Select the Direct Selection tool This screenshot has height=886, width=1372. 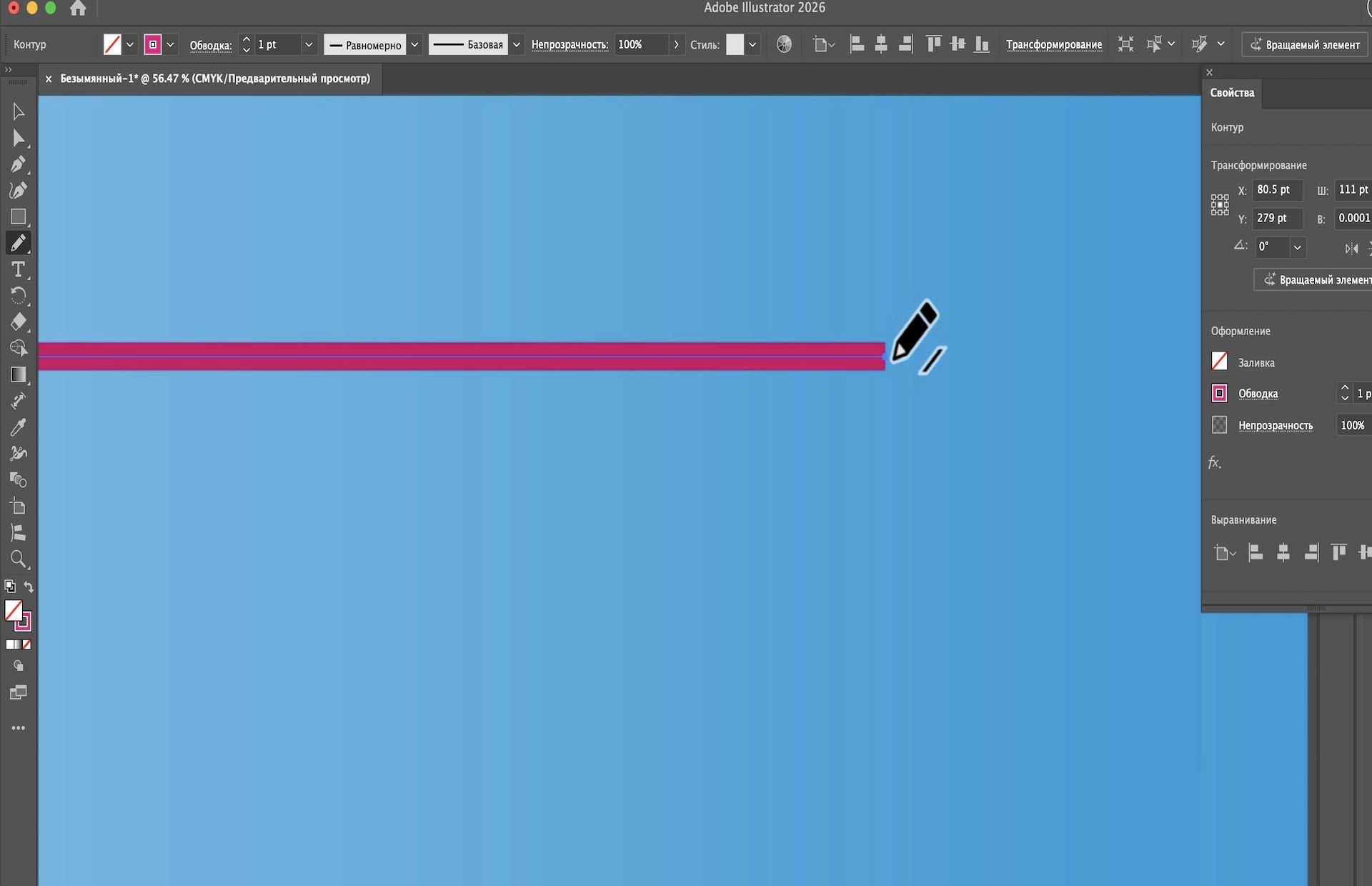19,138
